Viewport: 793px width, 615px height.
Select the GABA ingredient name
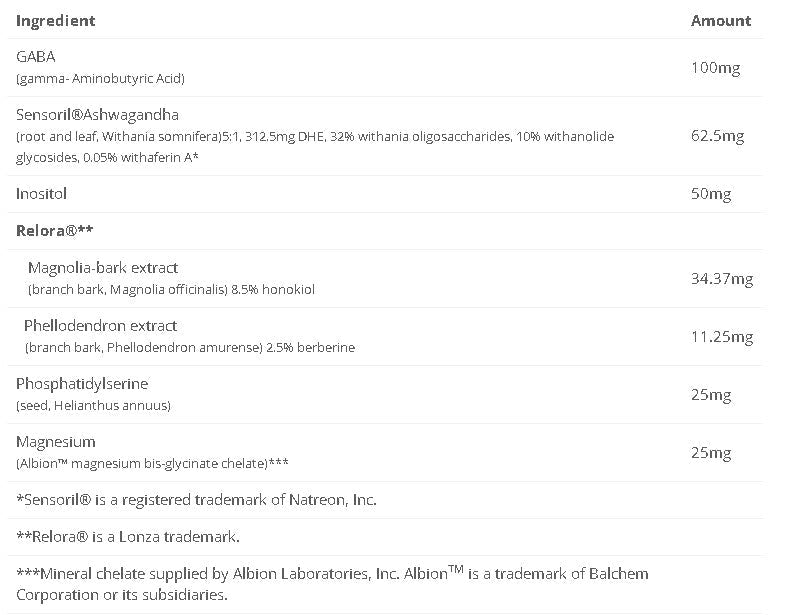pos(36,57)
